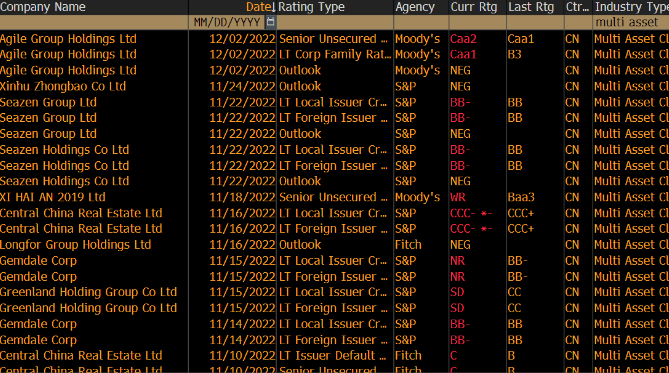Select Seazen Group Ltd LT Foreign Issuer row

click(334, 118)
